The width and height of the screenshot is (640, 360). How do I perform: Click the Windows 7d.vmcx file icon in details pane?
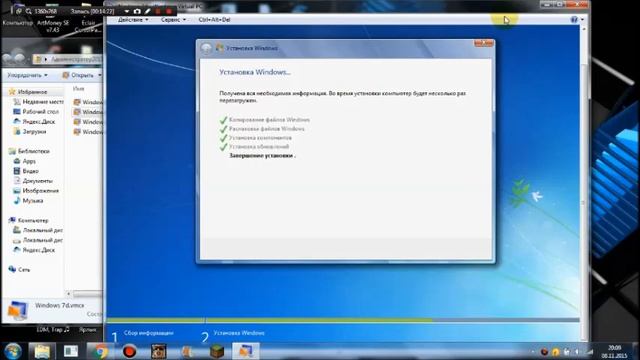17,310
